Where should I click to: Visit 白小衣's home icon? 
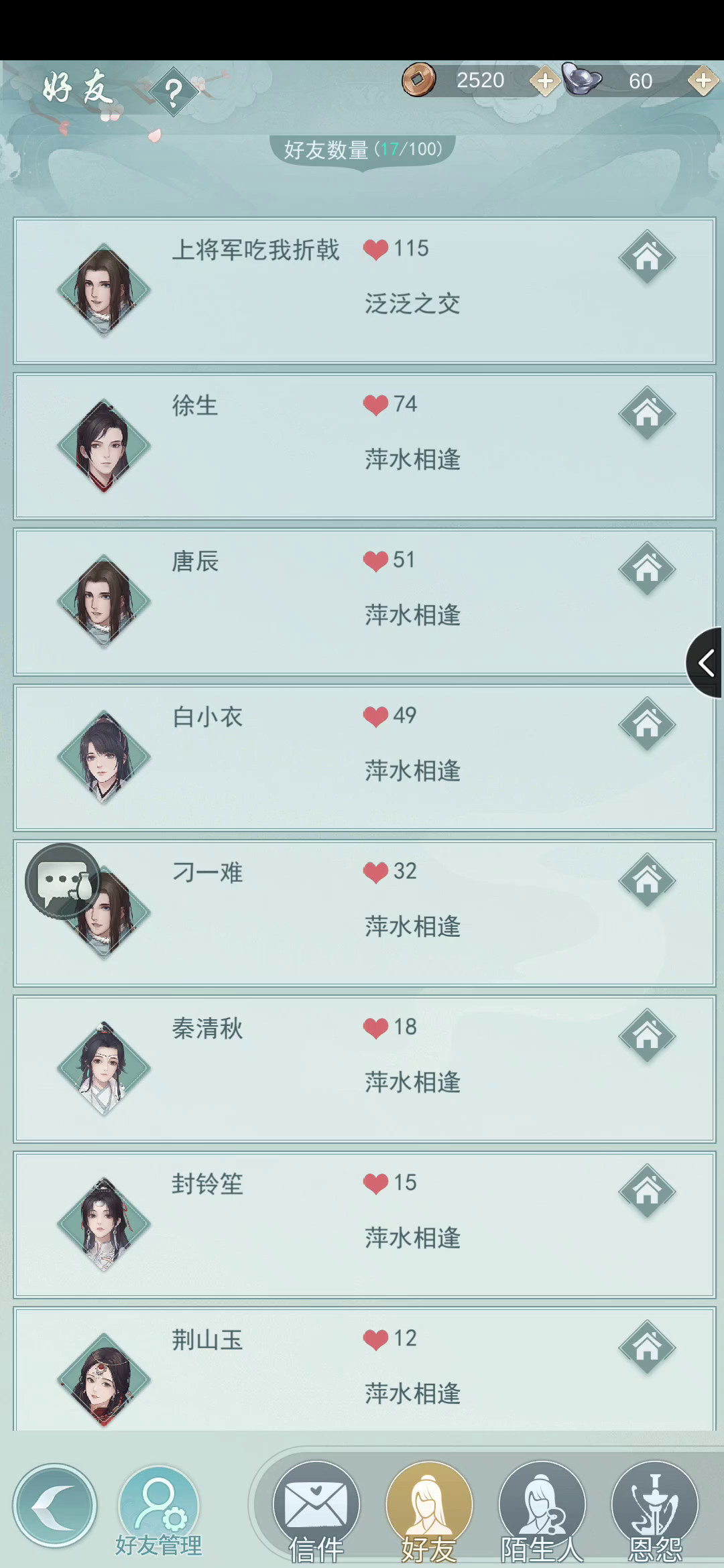[647, 724]
